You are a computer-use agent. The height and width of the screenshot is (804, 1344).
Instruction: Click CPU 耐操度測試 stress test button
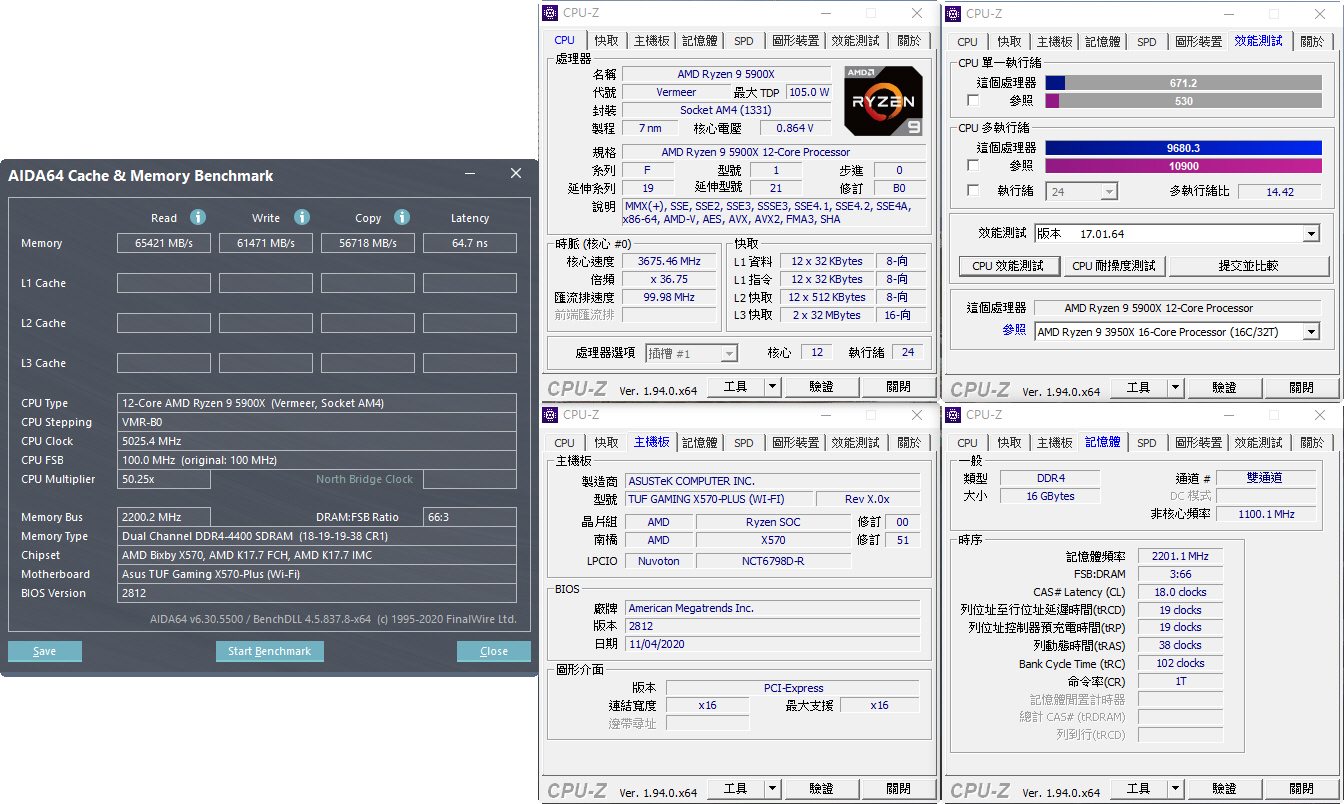click(1113, 266)
